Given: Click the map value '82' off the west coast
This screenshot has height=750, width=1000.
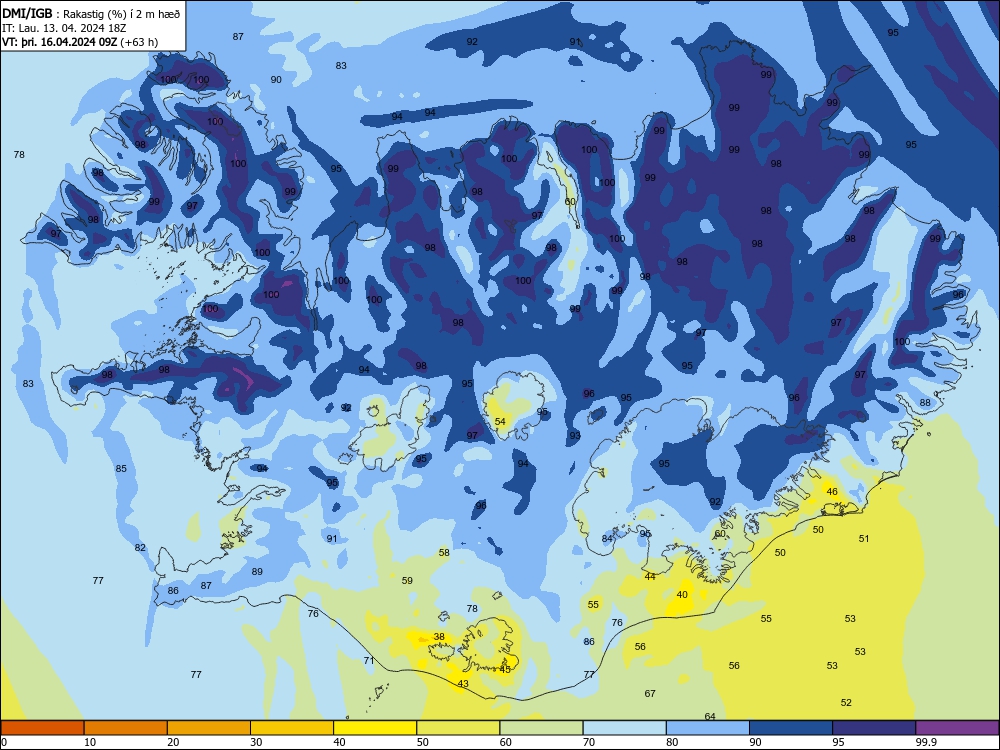Looking at the screenshot, I should 140,547.
